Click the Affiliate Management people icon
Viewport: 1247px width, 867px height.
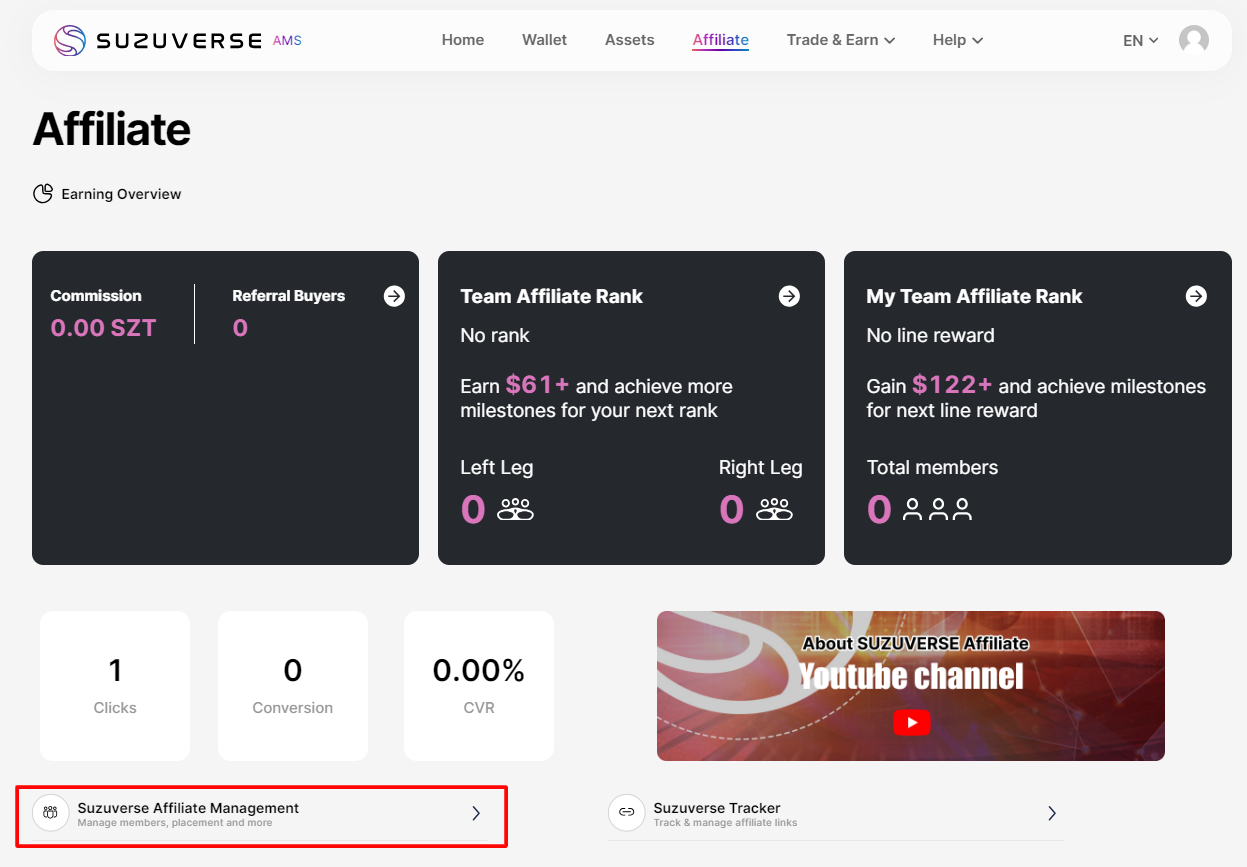(50, 813)
